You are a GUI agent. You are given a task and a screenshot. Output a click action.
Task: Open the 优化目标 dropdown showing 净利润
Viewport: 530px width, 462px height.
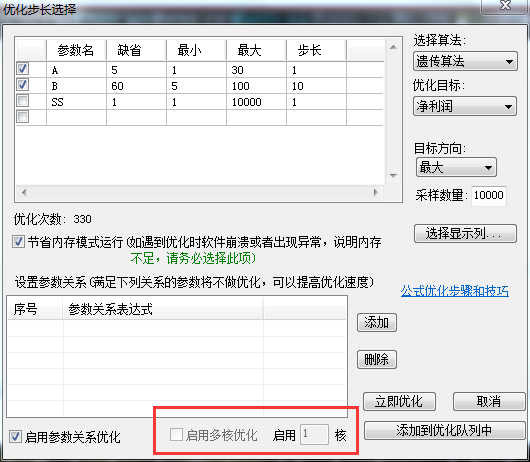(465, 106)
